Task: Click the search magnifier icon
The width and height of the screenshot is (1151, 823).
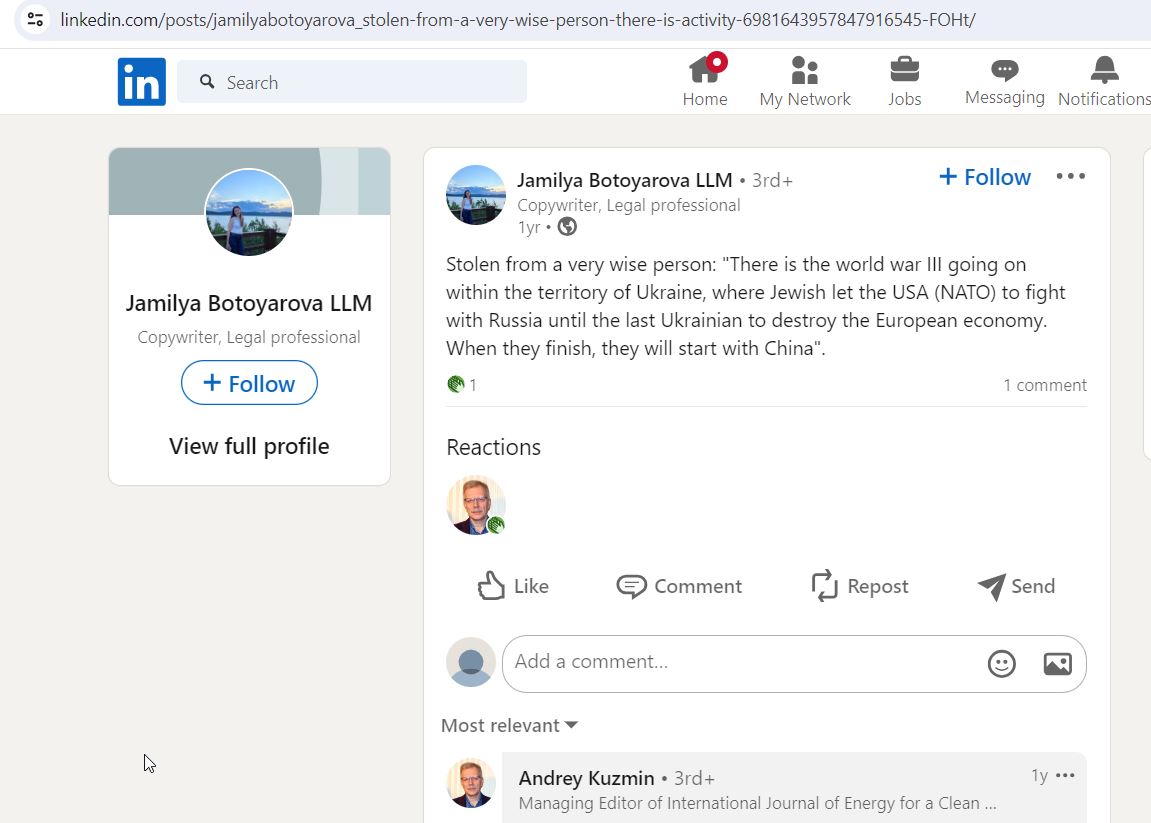Action: point(207,81)
